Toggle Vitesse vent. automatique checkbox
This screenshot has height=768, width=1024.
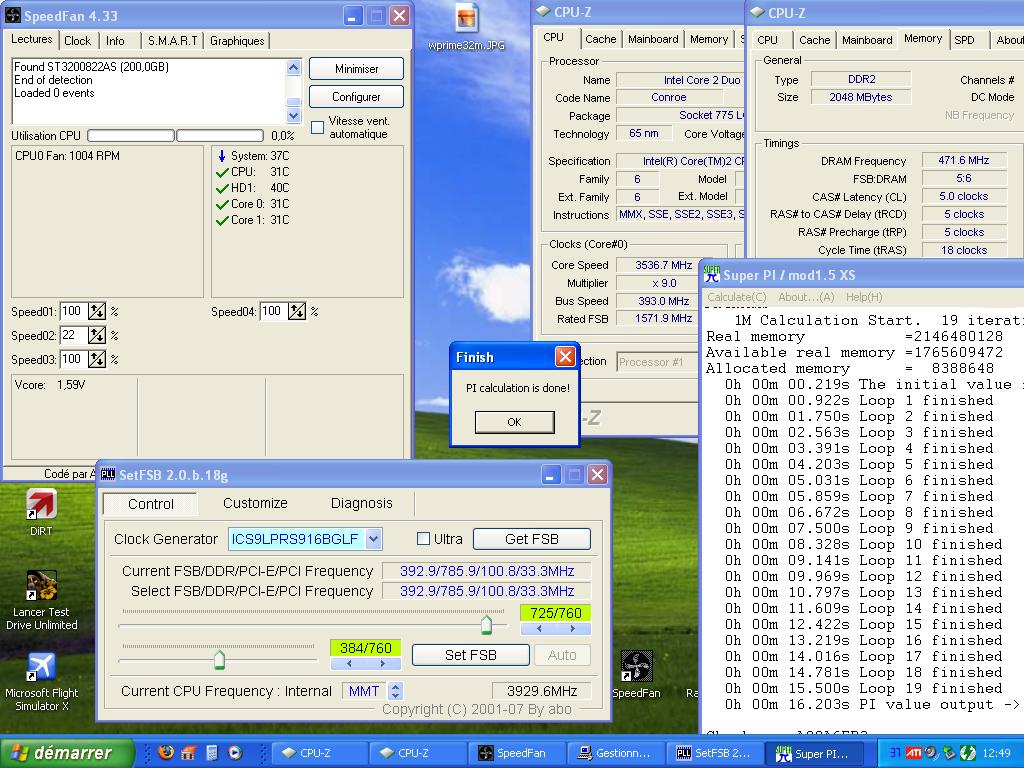[317, 127]
